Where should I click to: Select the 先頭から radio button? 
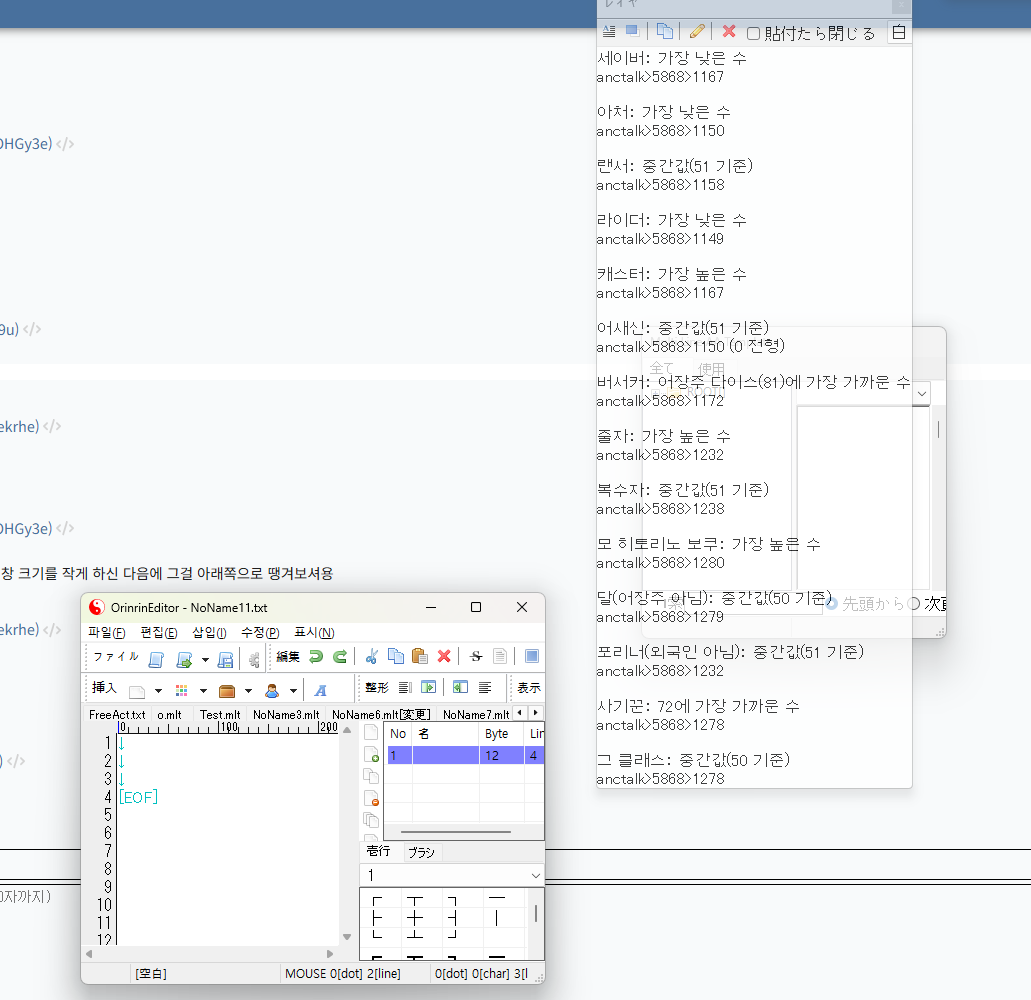tap(832, 604)
